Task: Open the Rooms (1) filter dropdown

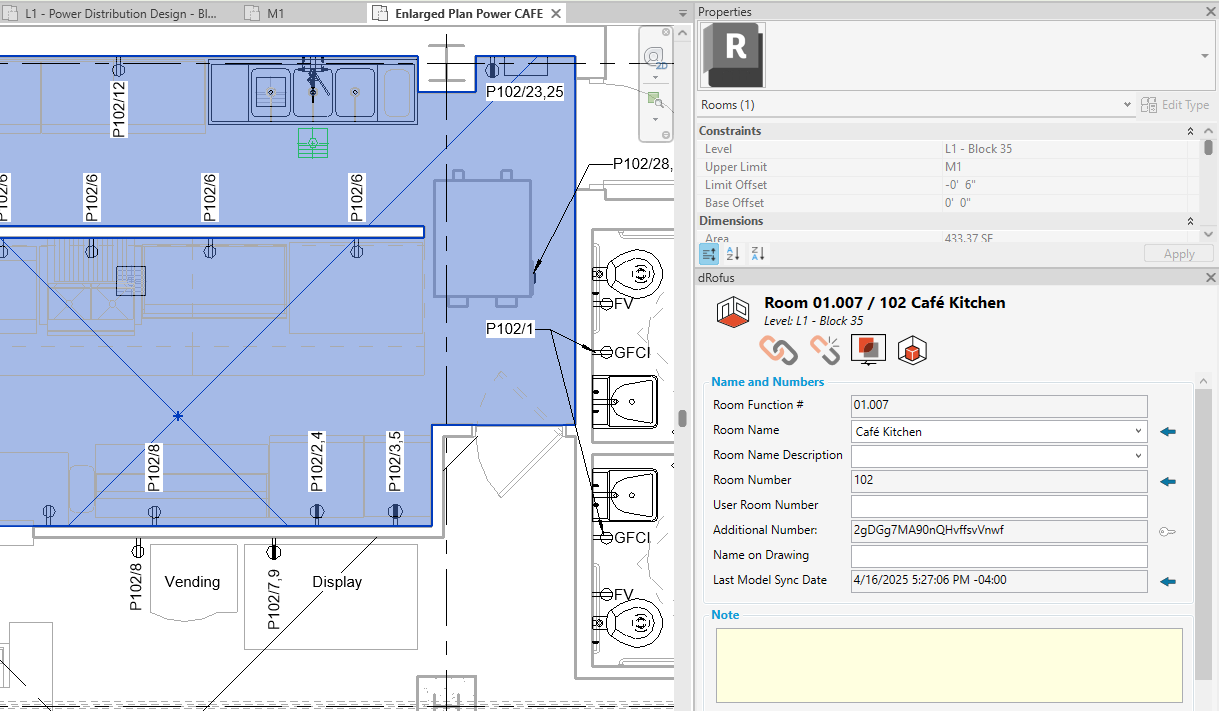Action: point(1128,105)
